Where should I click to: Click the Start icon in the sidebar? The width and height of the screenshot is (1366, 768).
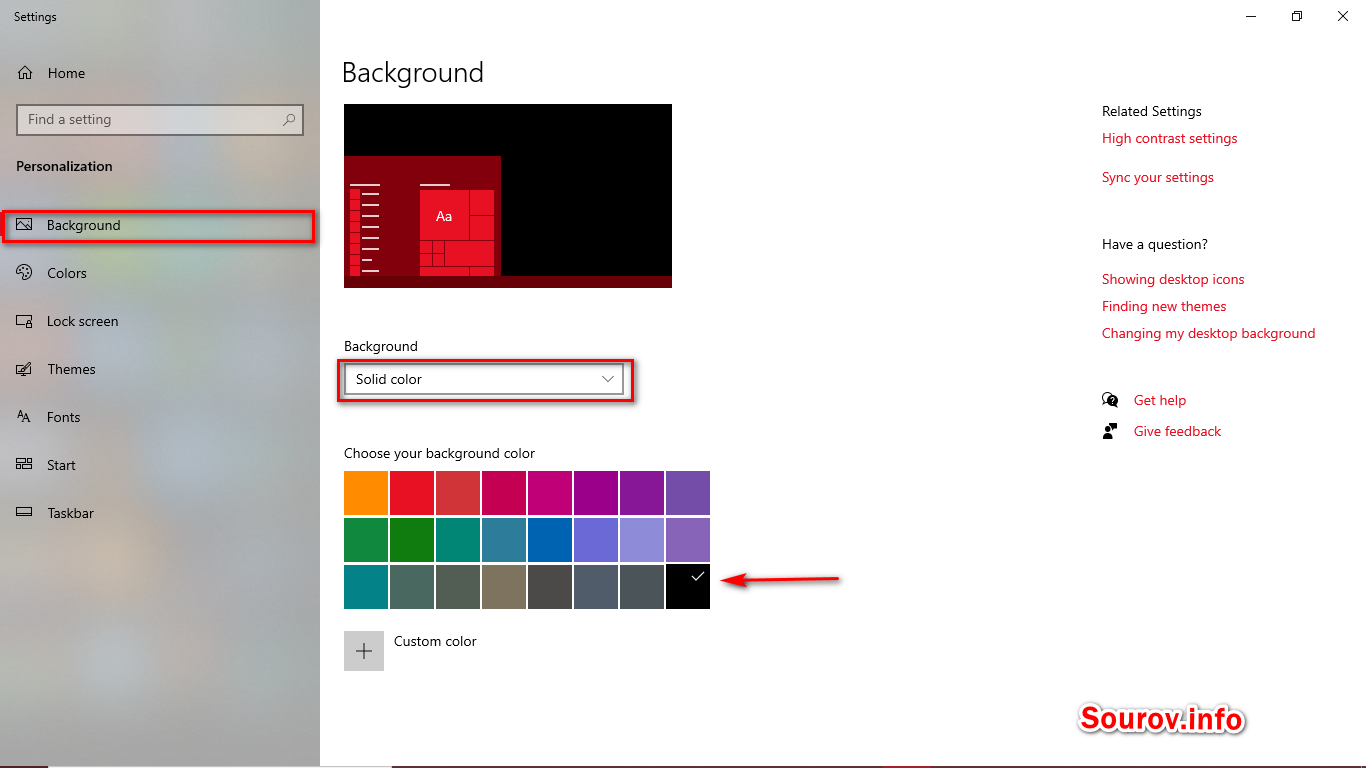click(25, 465)
